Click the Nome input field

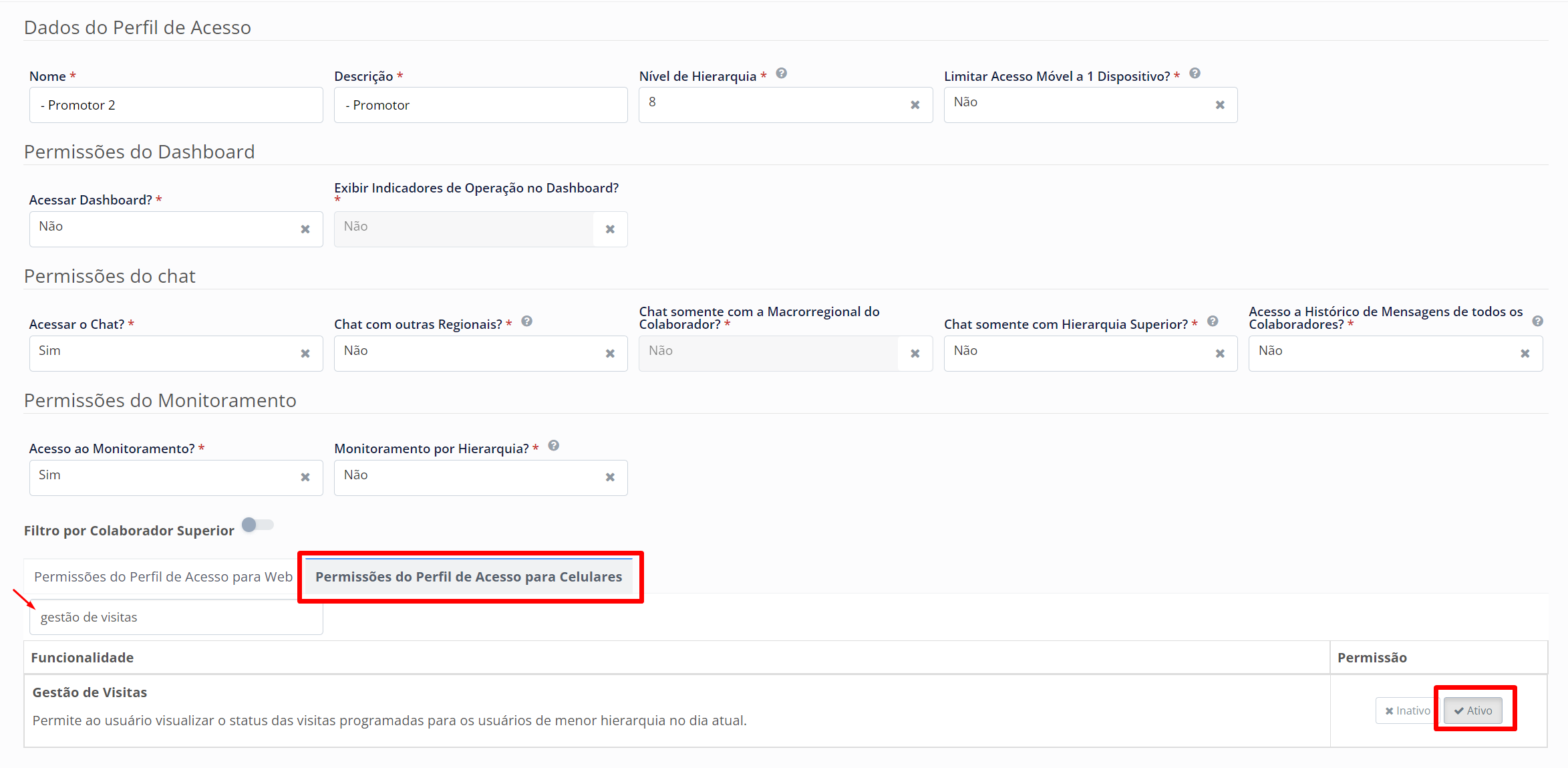[x=176, y=105]
